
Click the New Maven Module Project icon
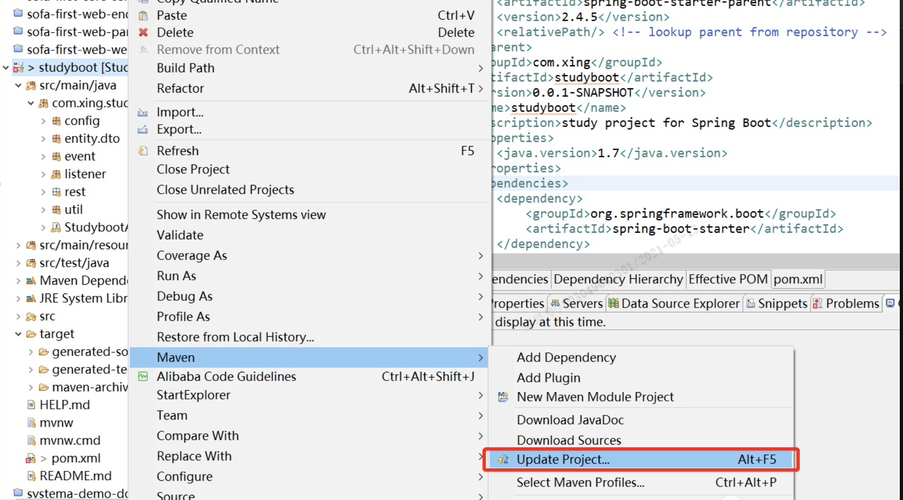click(x=503, y=397)
